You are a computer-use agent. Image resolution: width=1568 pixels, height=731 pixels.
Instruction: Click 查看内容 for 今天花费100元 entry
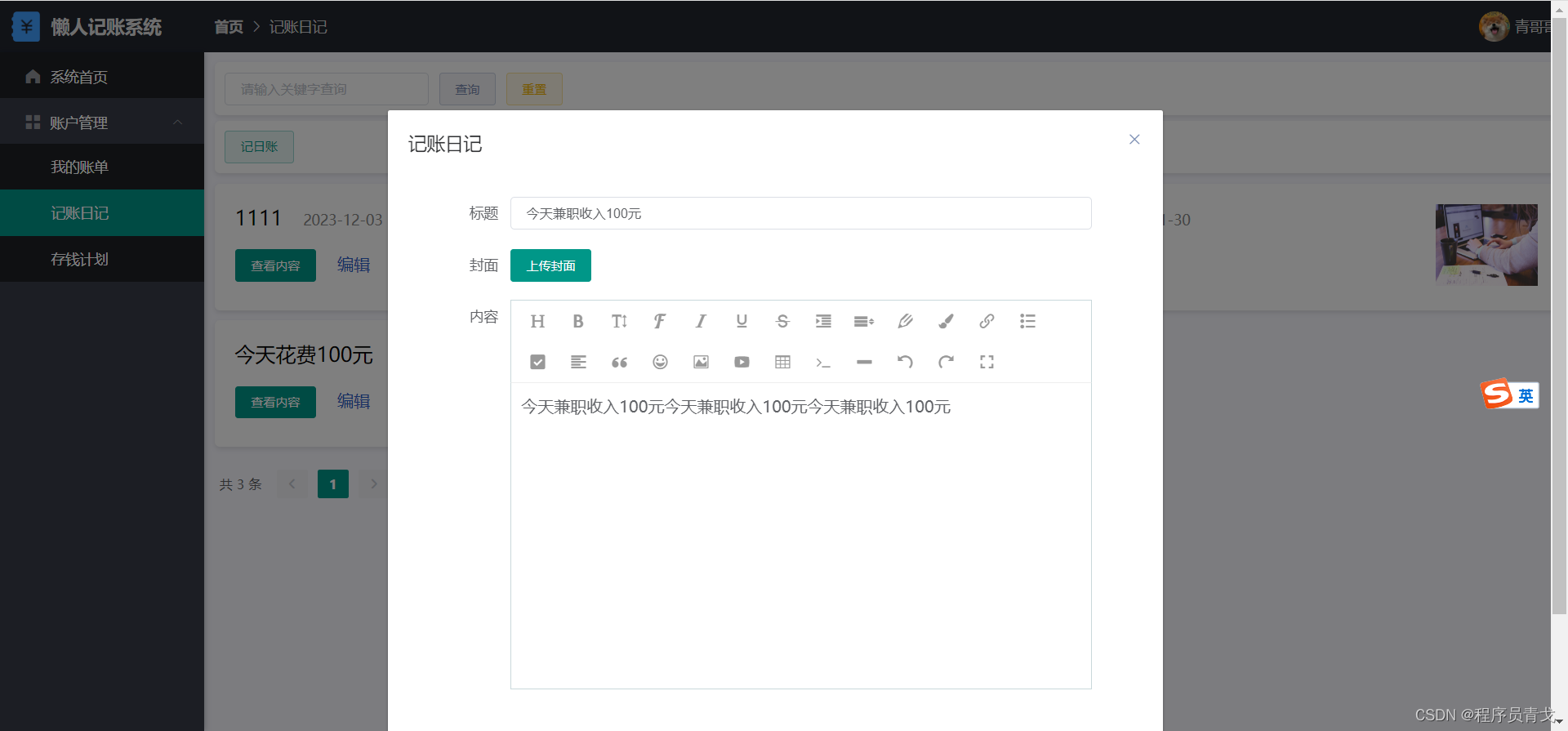[275, 402]
